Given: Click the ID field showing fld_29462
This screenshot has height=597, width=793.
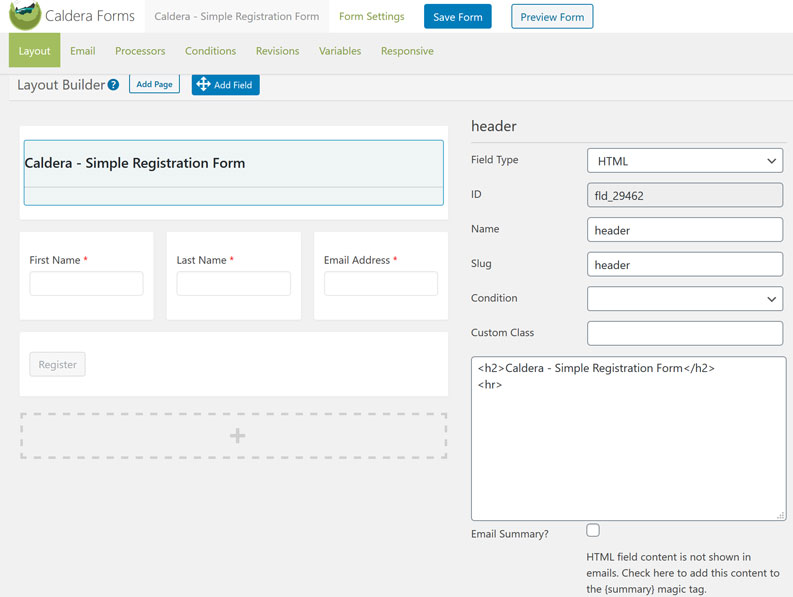Looking at the screenshot, I should tap(685, 195).
